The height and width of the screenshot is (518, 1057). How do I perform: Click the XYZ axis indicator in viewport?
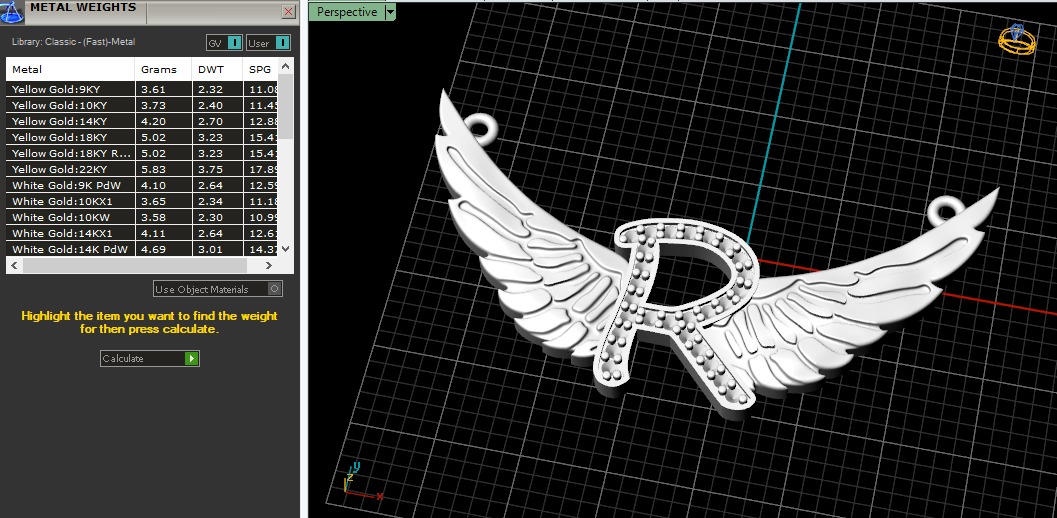tap(361, 481)
